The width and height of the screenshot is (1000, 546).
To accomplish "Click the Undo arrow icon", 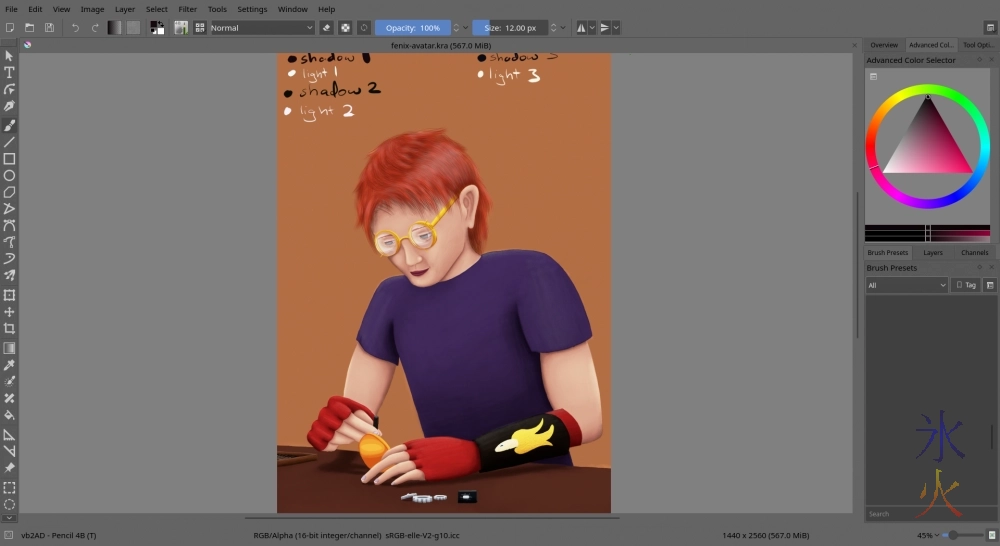I will (x=75, y=28).
